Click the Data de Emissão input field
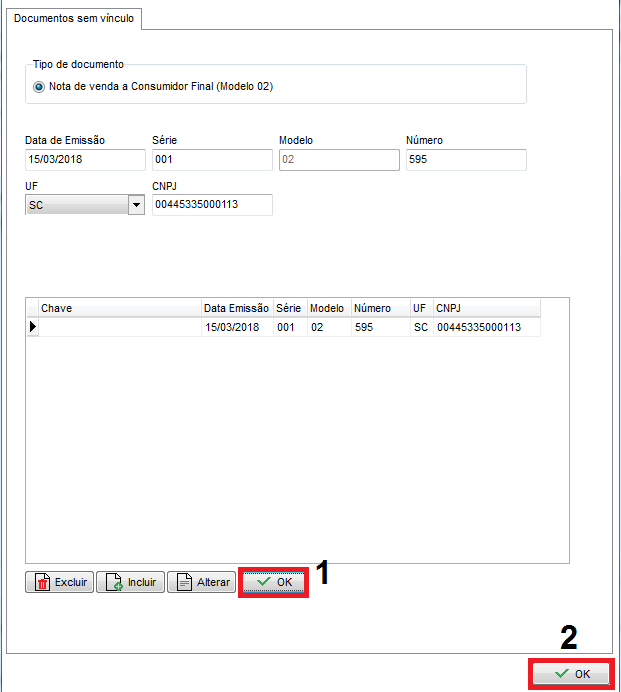 [85, 160]
